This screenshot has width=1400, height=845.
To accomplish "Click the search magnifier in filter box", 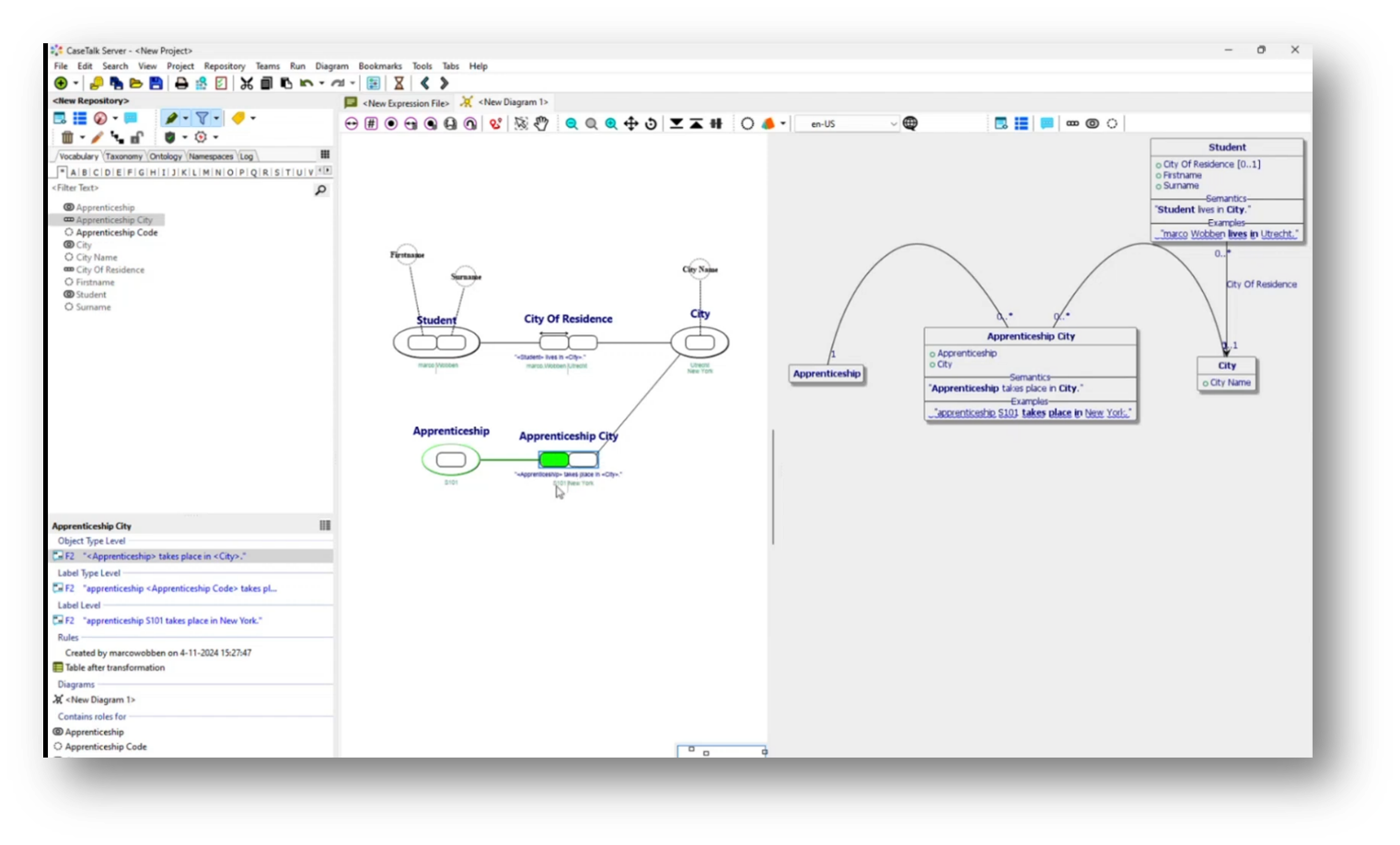I will 320,190.
